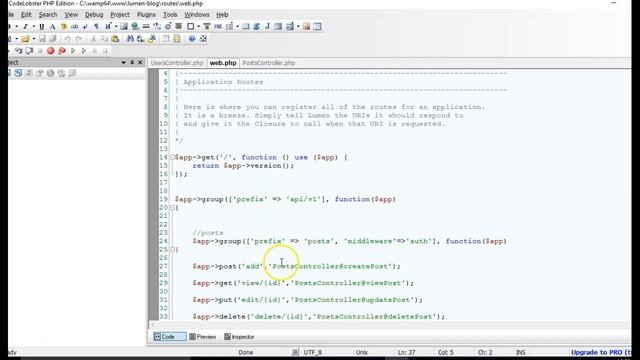Screen dimensions: 640x360
Task: Start debugging with the green play icon
Action: [73, 51]
